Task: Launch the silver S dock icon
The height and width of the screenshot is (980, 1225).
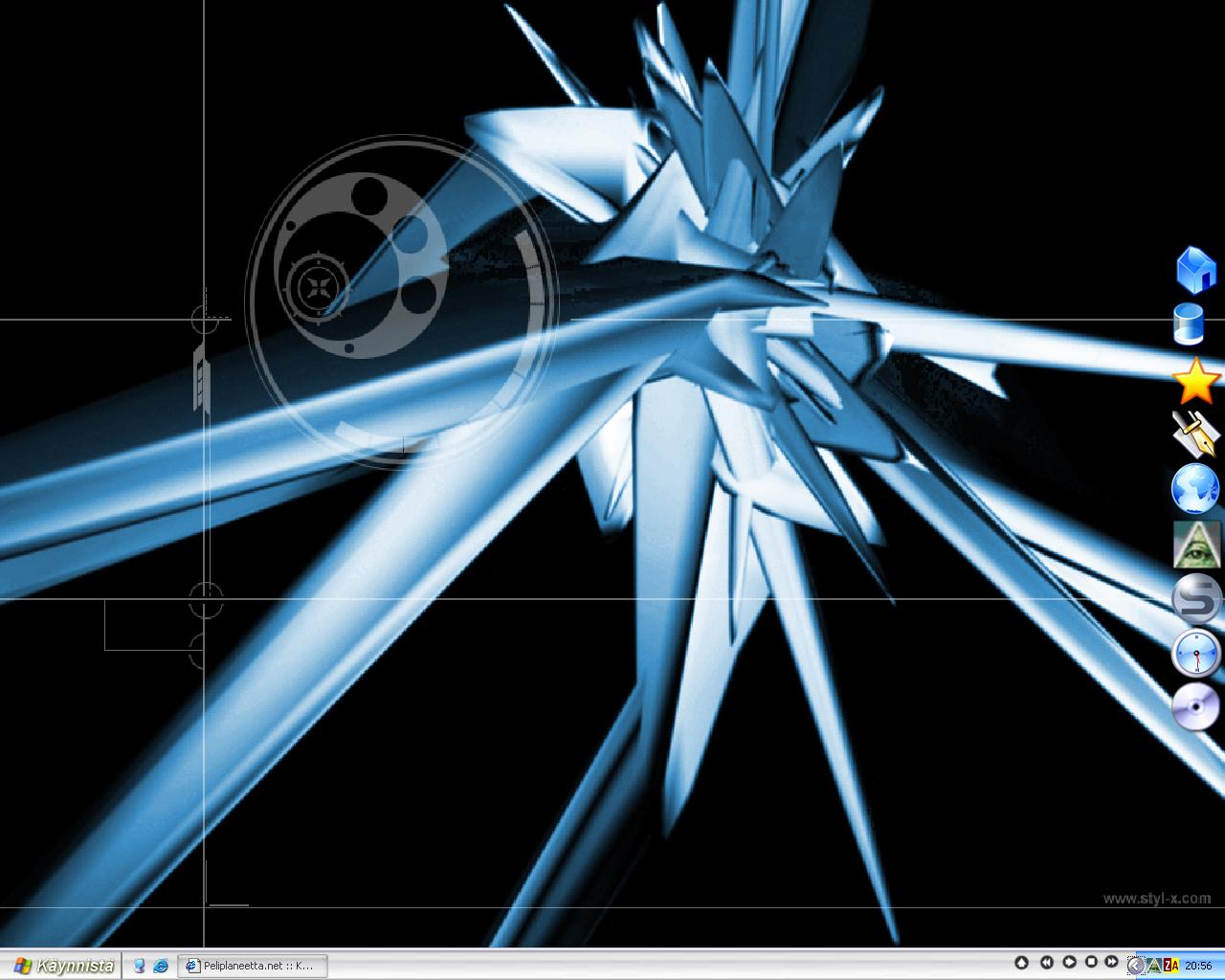Action: pos(1195,600)
